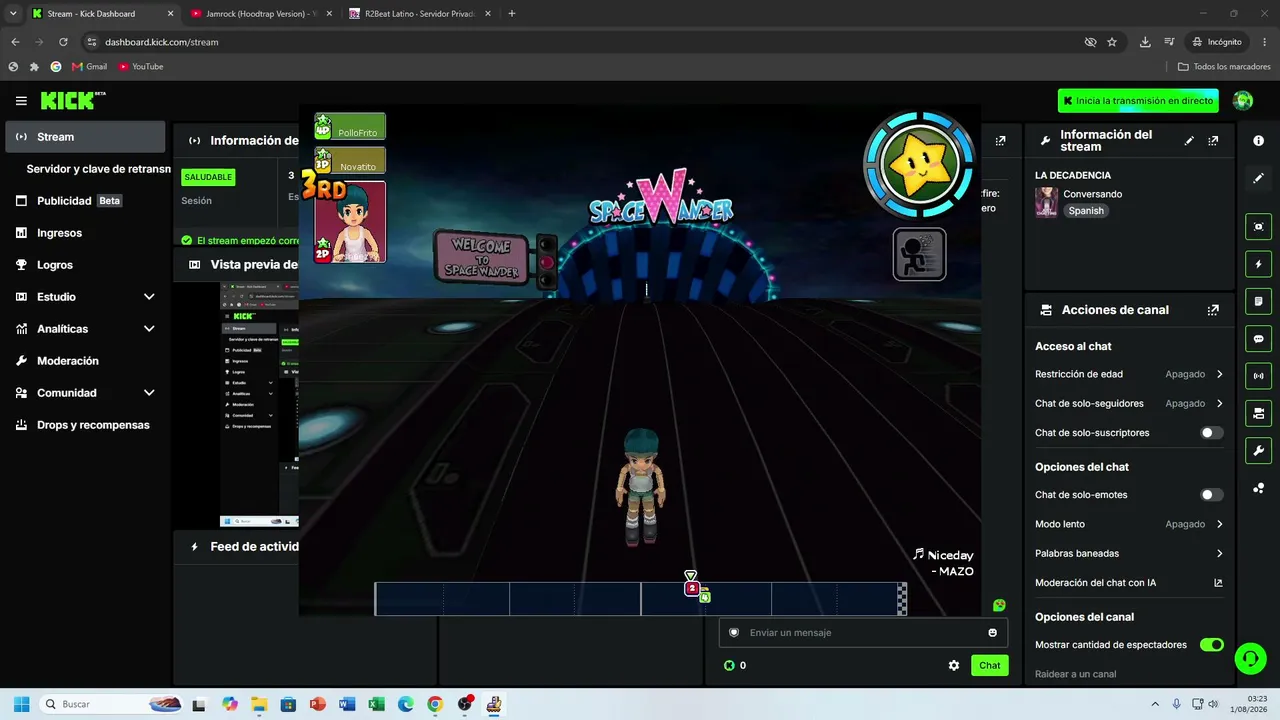Open the support headset button
Image resolution: width=1280 pixels, height=720 pixels.
coord(1250,658)
